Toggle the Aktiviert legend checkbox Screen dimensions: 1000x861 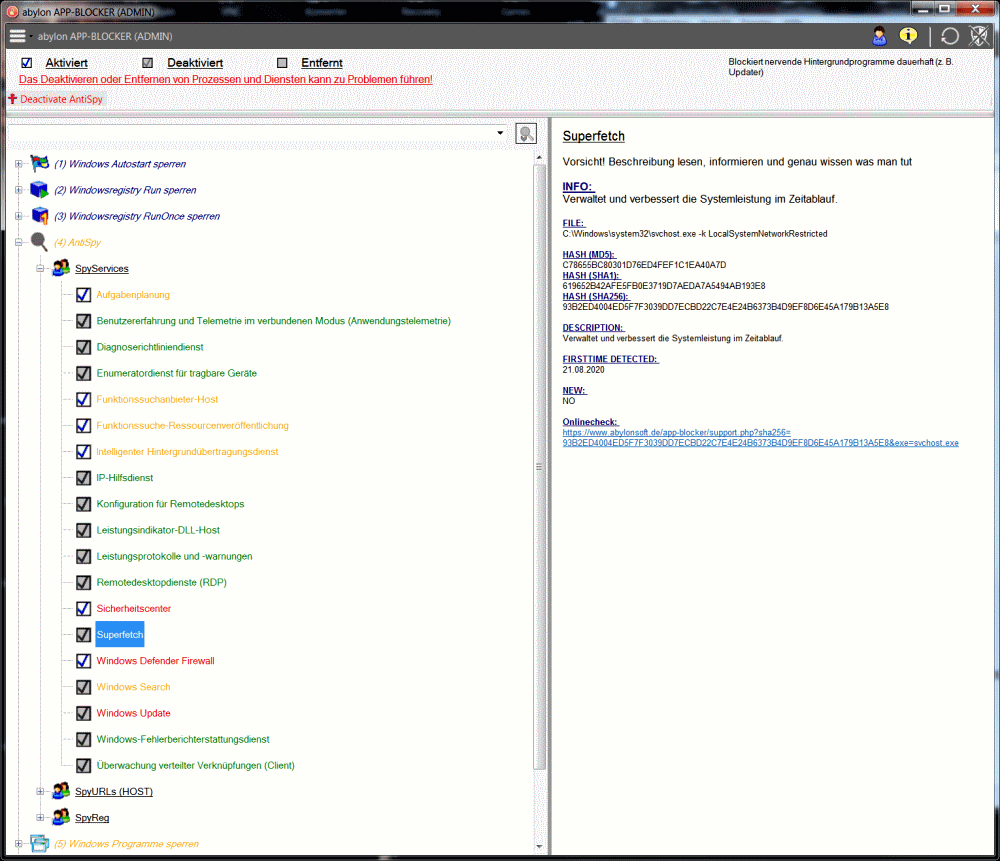(x=27, y=63)
